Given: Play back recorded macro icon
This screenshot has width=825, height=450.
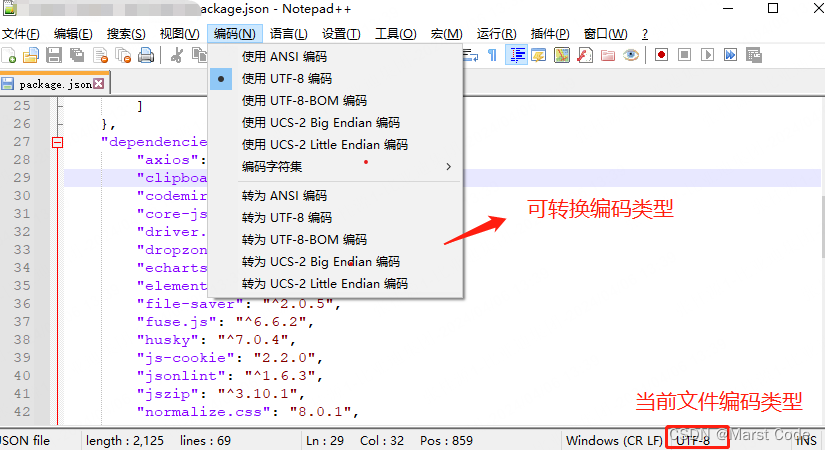Looking at the screenshot, I should coord(708,55).
